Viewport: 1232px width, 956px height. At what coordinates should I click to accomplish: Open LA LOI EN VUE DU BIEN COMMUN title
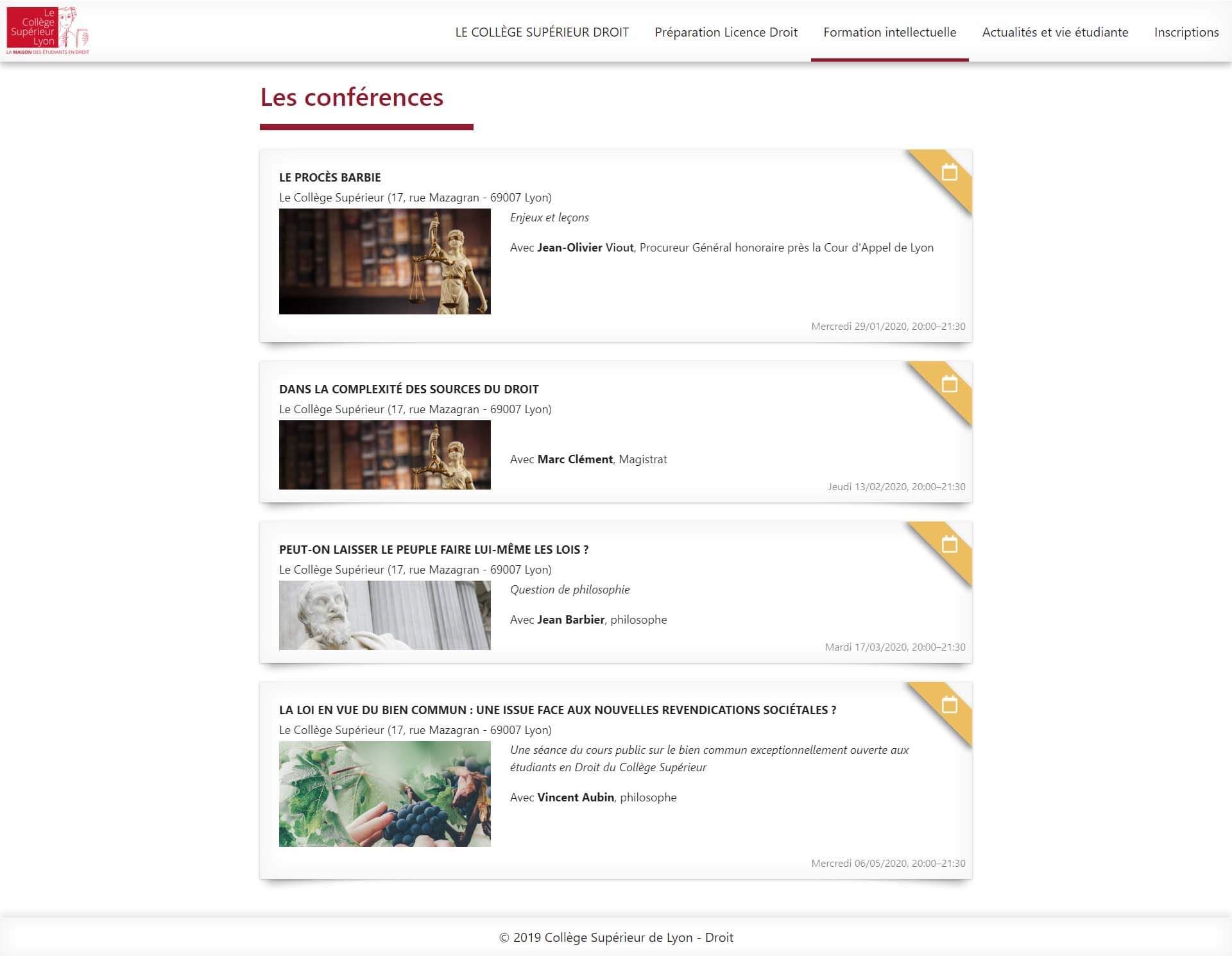(x=558, y=710)
